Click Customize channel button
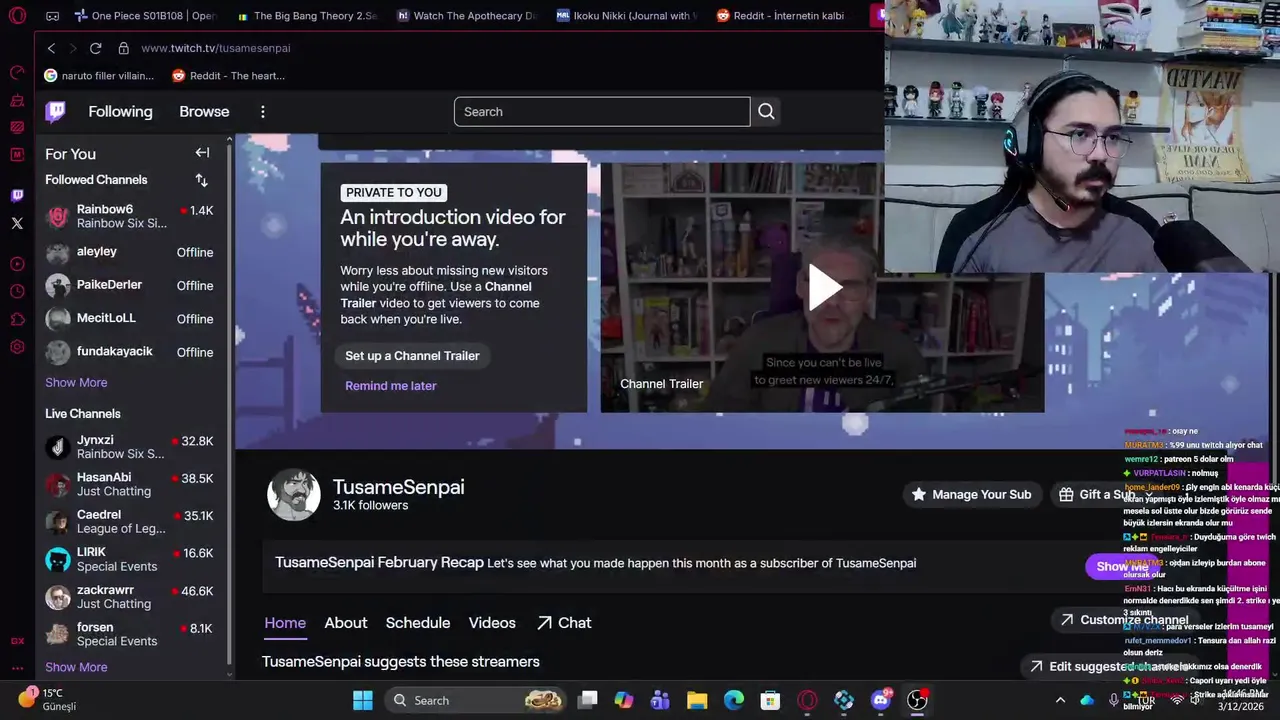This screenshot has width=1280, height=720. (1124, 620)
